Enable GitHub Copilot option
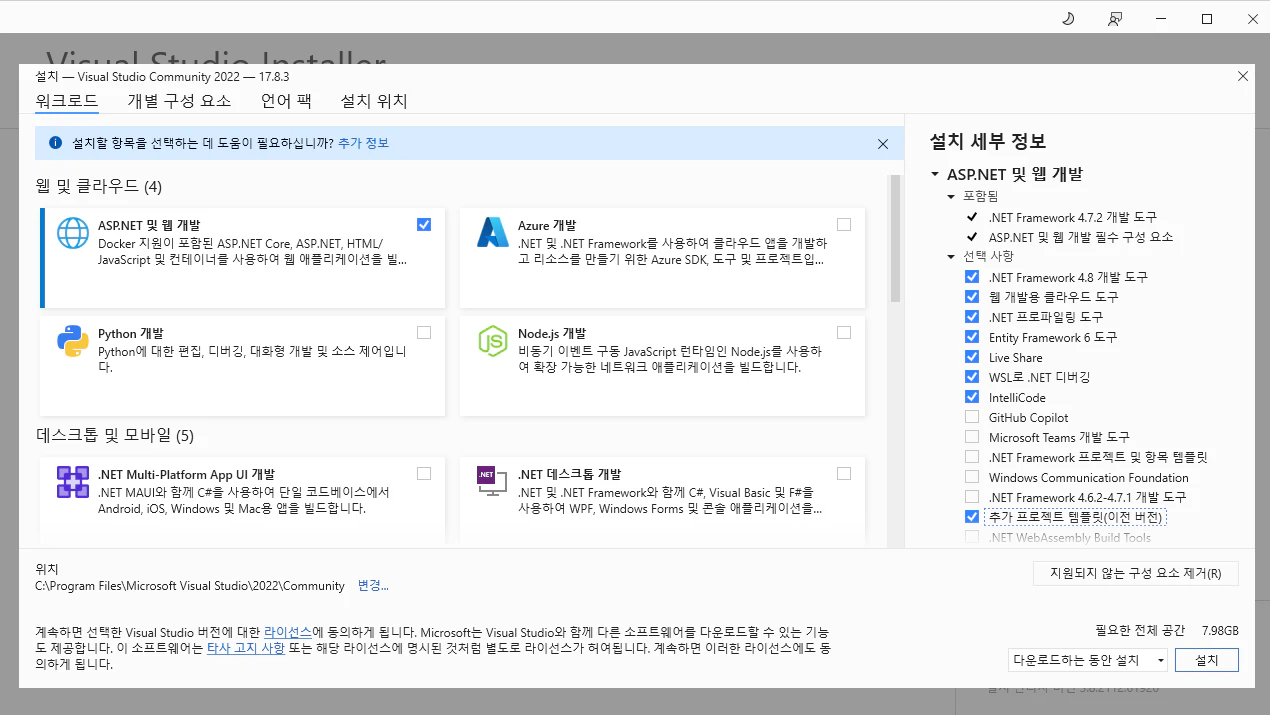 coord(972,417)
